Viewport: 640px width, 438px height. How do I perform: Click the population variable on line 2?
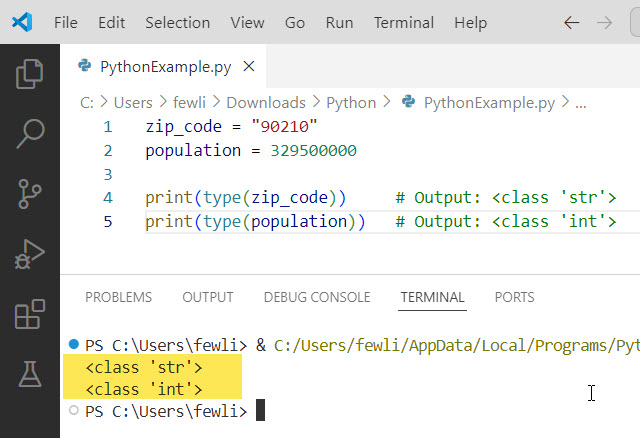[193, 151]
